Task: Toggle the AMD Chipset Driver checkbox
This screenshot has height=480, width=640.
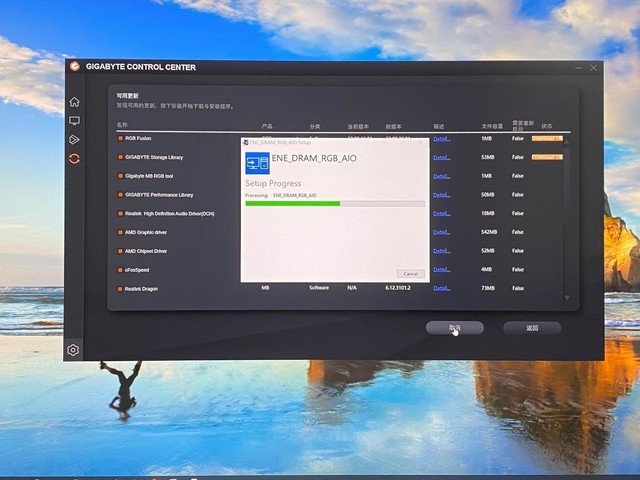Action: tap(120, 251)
